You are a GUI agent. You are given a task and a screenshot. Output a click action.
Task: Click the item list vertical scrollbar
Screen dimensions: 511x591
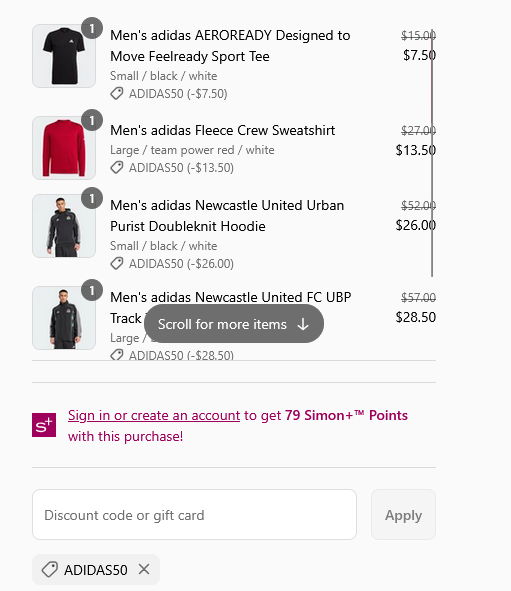tap(432, 153)
